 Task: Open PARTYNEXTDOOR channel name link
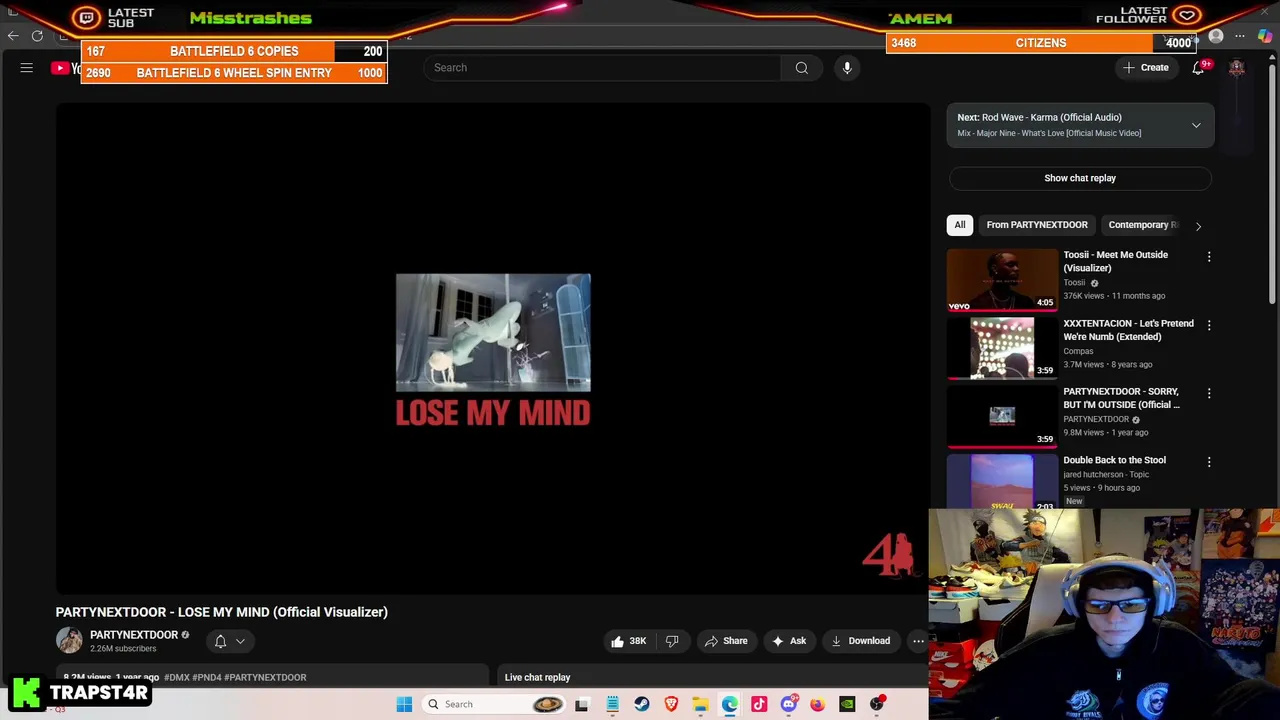pyautogui.click(x=134, y=635)
